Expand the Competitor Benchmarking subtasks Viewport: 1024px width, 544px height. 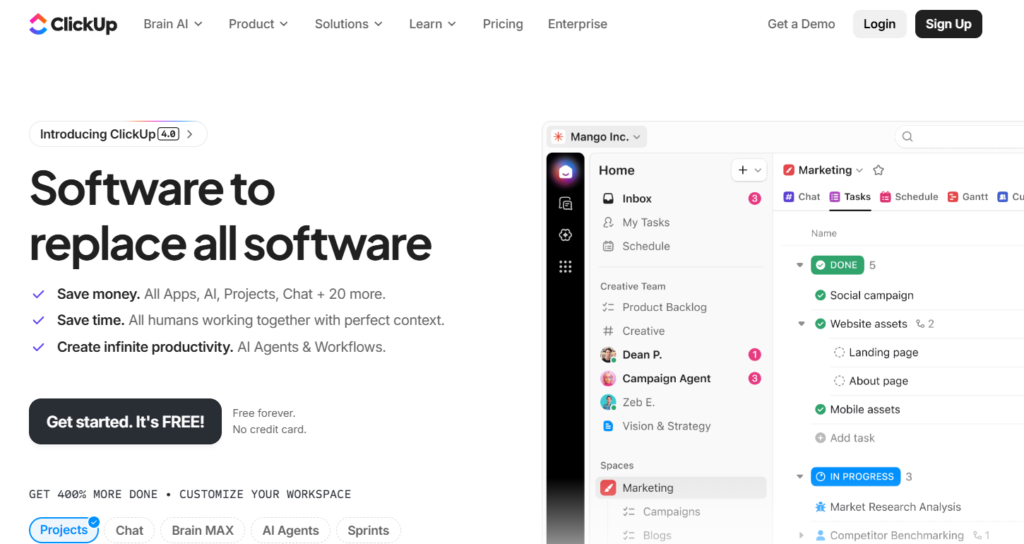click(801, 536)
